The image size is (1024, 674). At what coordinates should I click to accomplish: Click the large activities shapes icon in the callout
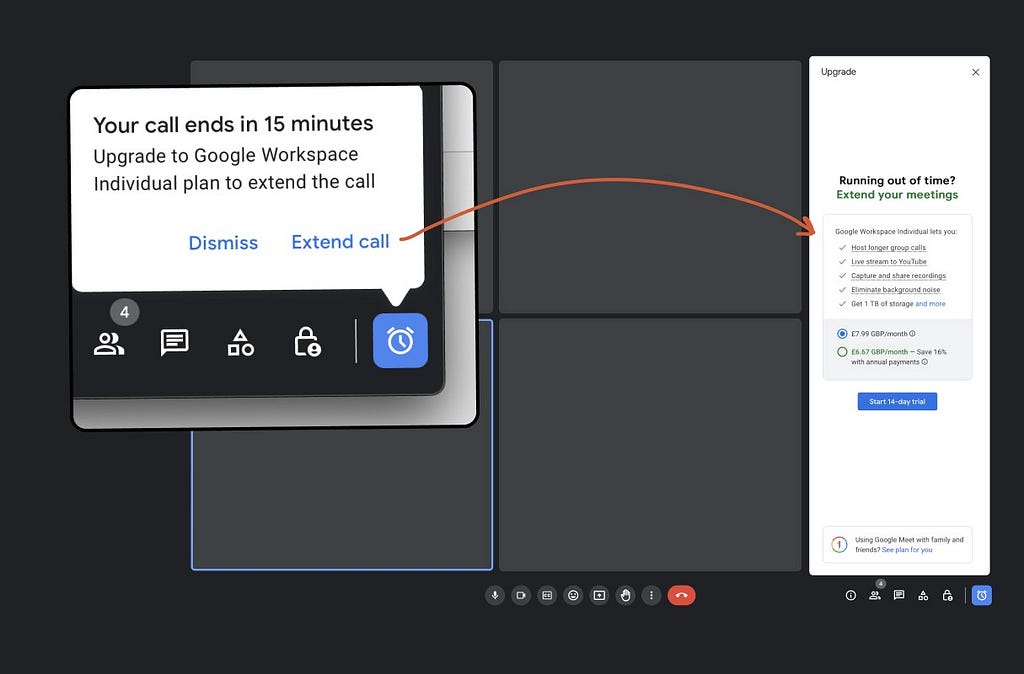[240, 342]
